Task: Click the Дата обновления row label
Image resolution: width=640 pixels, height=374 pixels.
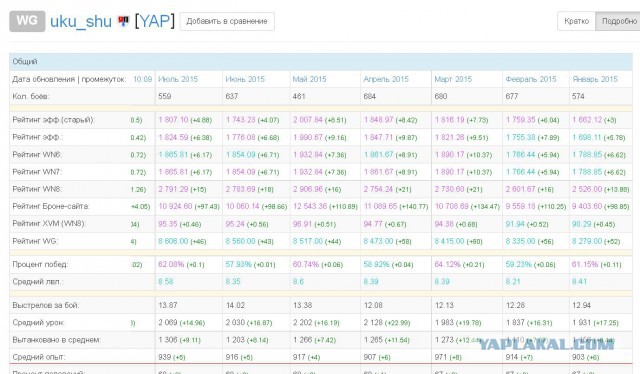Action: pos(69,79)
